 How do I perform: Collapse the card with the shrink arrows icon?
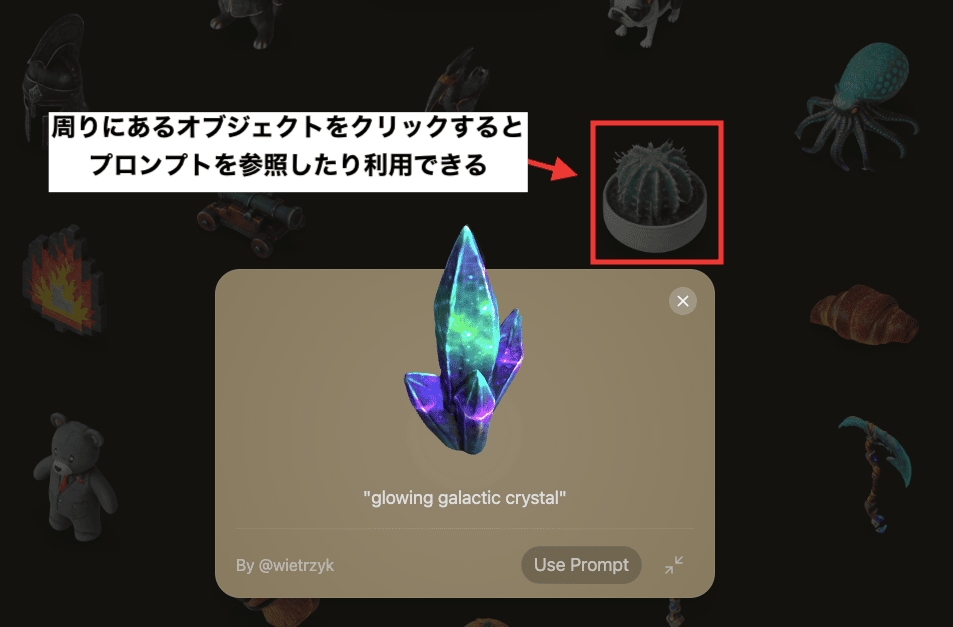click(x=673, y=565)
